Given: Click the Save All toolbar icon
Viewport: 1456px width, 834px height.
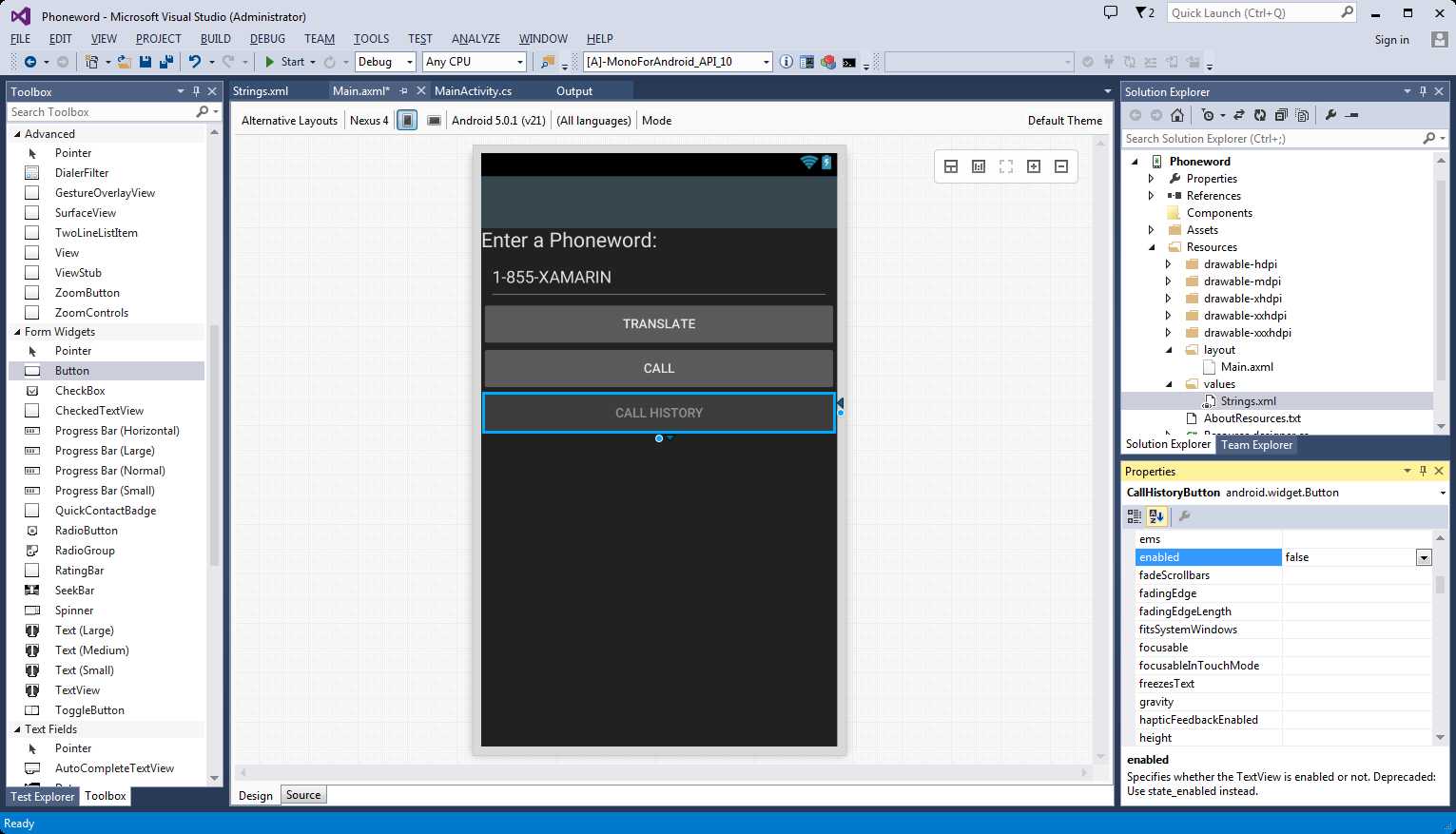Looking at the screenshot, I should (x=165, y=62).
